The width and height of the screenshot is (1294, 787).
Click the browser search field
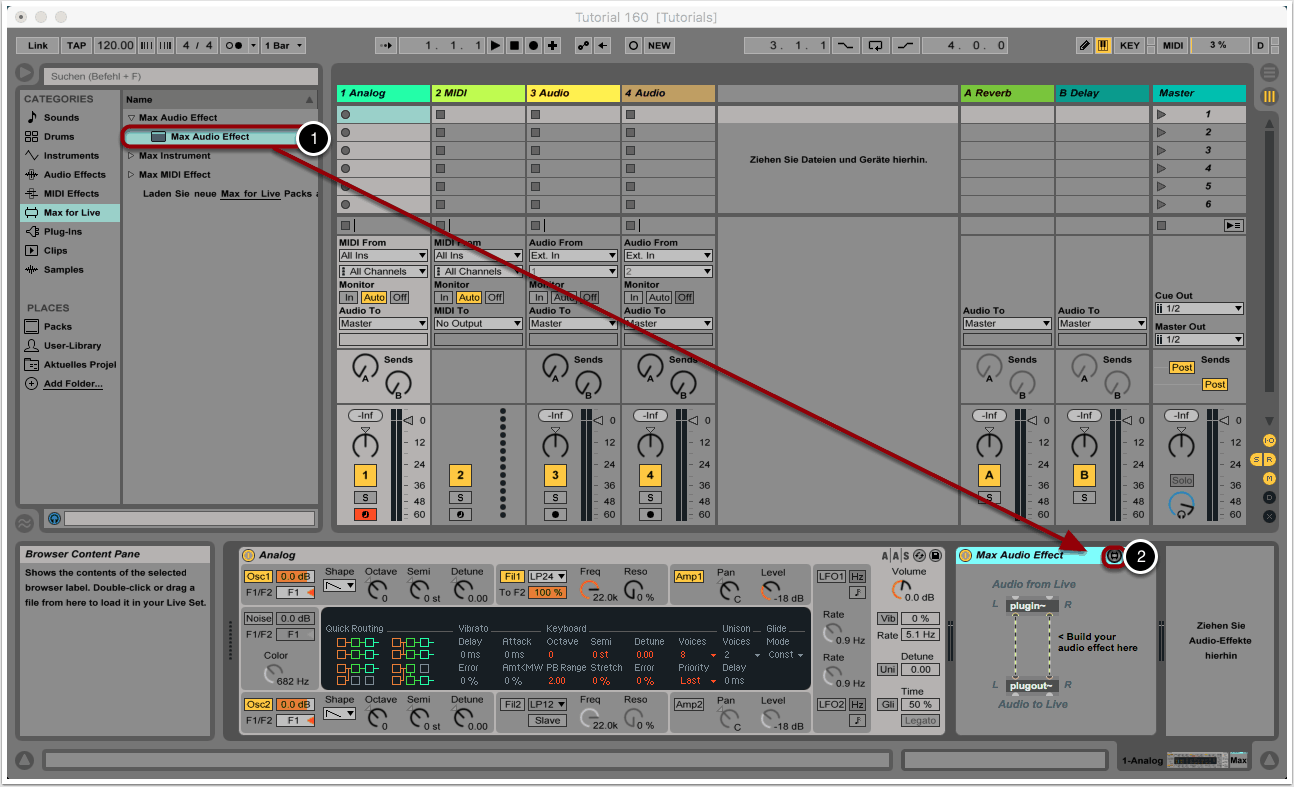click(x=180, y=76)
